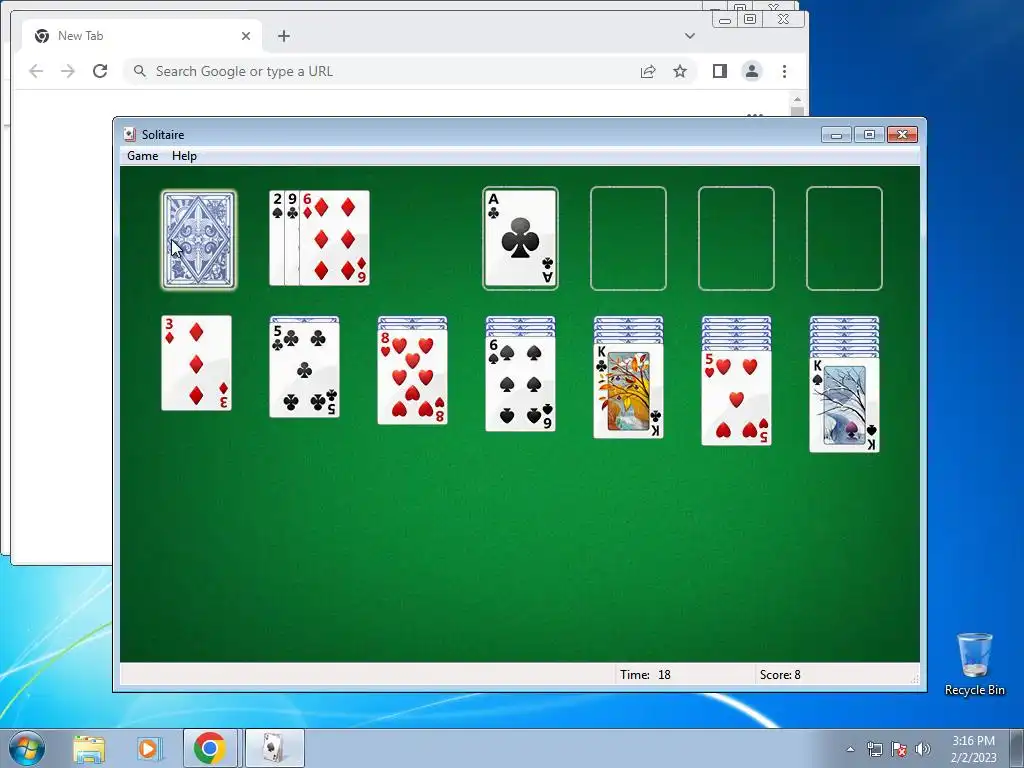
Task: Open the Game menu in Solitaire
Action: pos(142,155)
